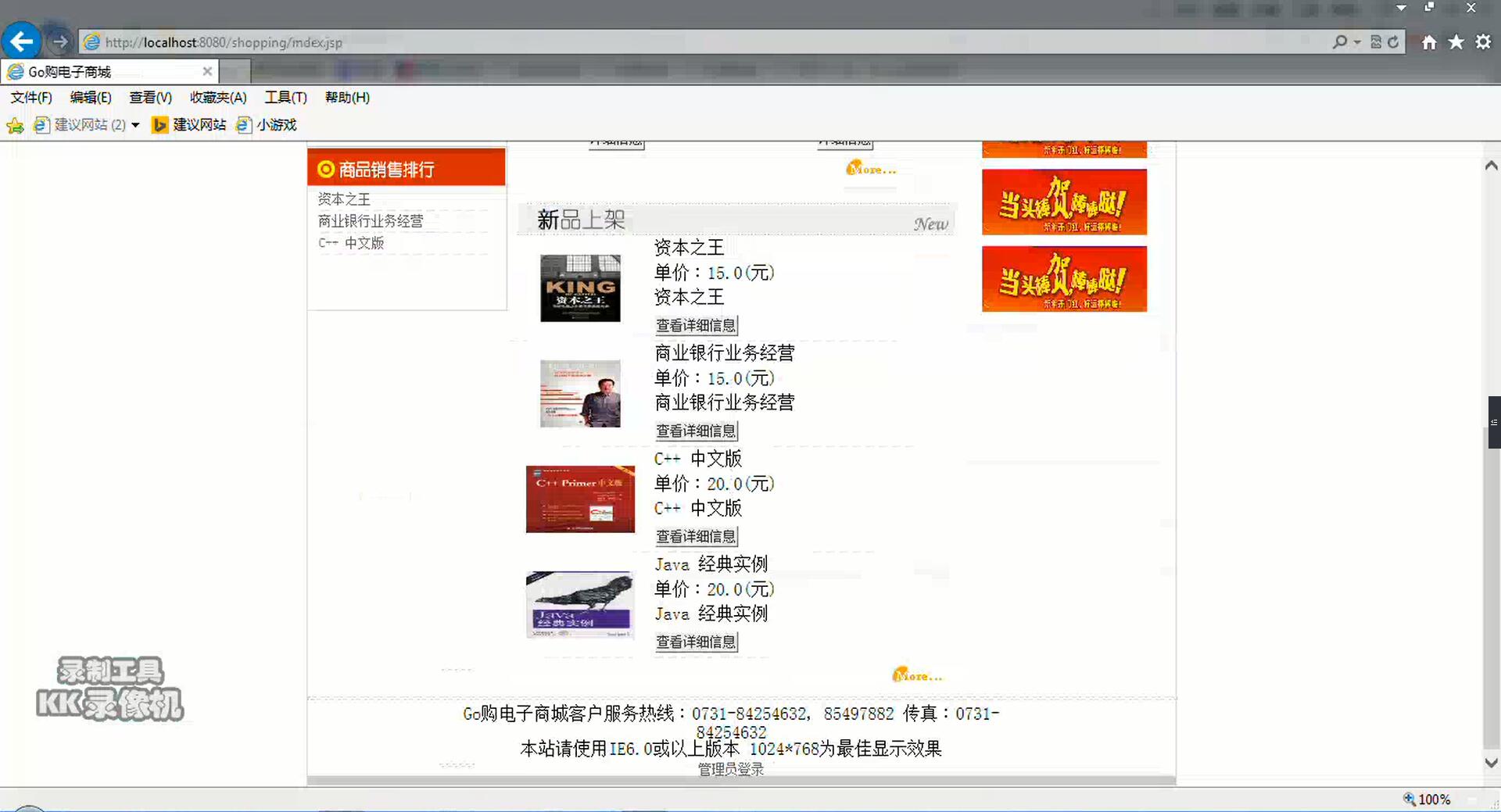Click the 商业银行业务经营 book cover
This screenshot has height=812, width=1501.
(x=580, y=393)
